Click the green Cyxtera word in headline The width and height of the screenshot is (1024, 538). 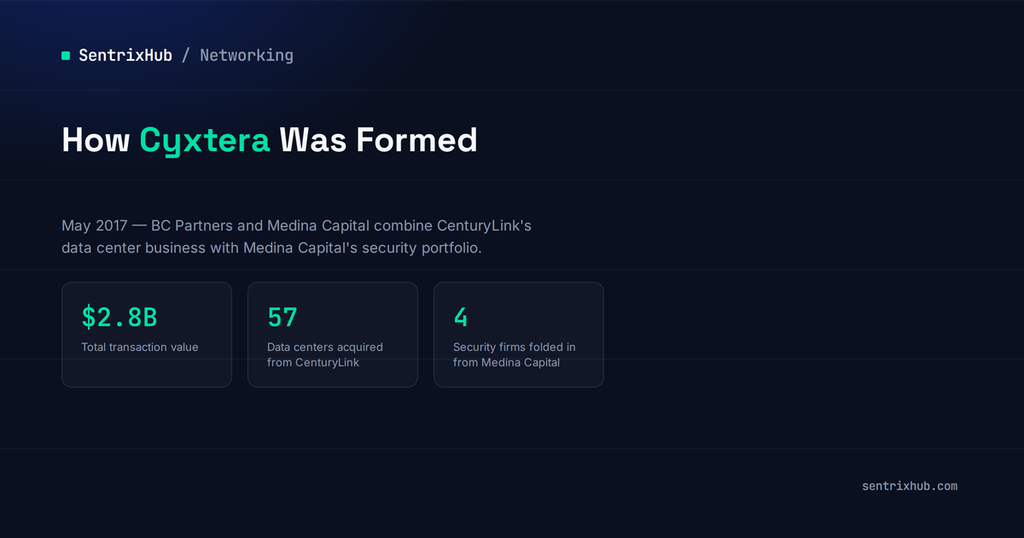point(204,140)
